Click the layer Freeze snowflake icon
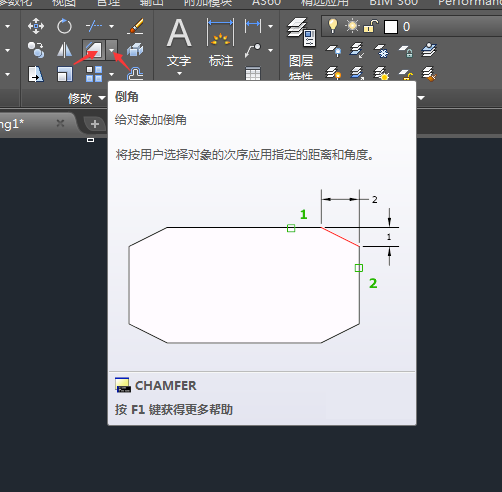This screenshot has width=502, height=492. [381, 50]
